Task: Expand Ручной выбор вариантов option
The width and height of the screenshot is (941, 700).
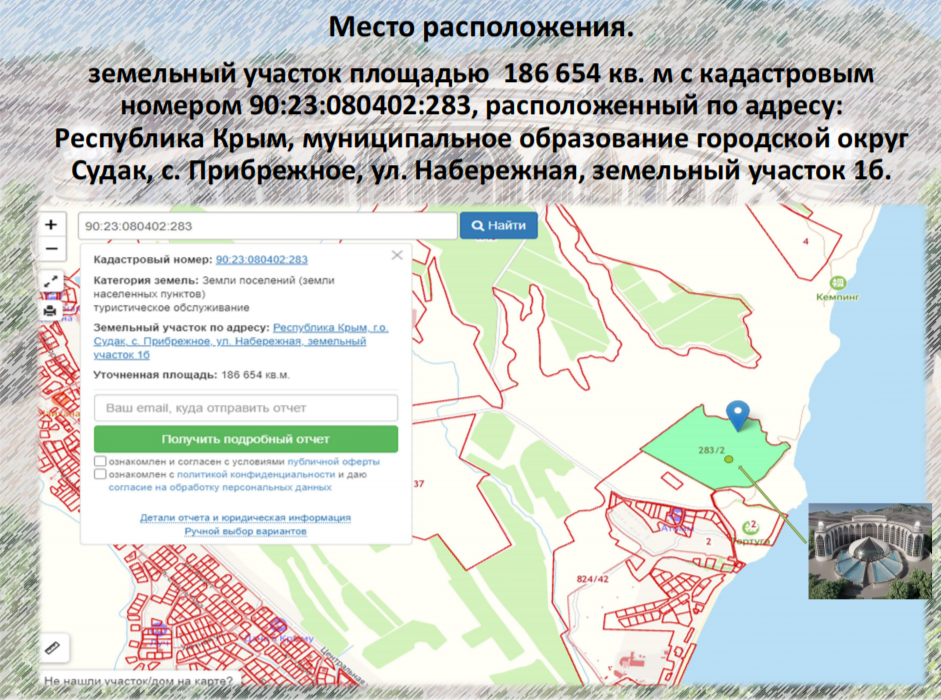Action: click(x=245, y=531)
